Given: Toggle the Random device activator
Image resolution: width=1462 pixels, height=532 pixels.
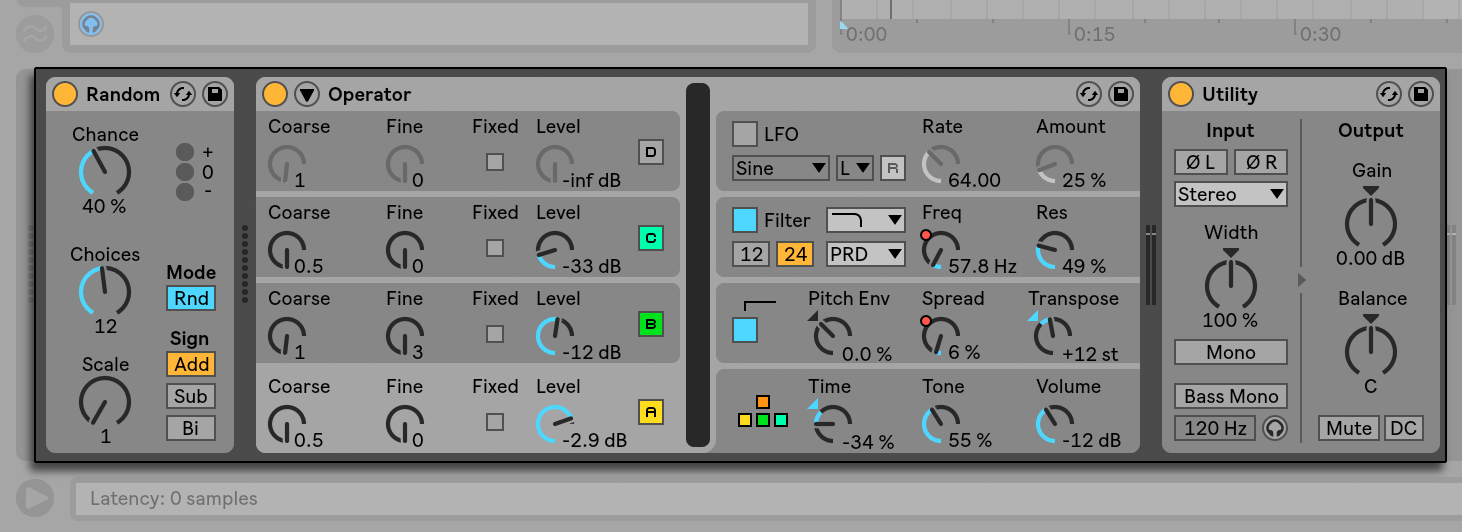Looking at the screenshot, I should pyautogui.click(x=65, y=94).
